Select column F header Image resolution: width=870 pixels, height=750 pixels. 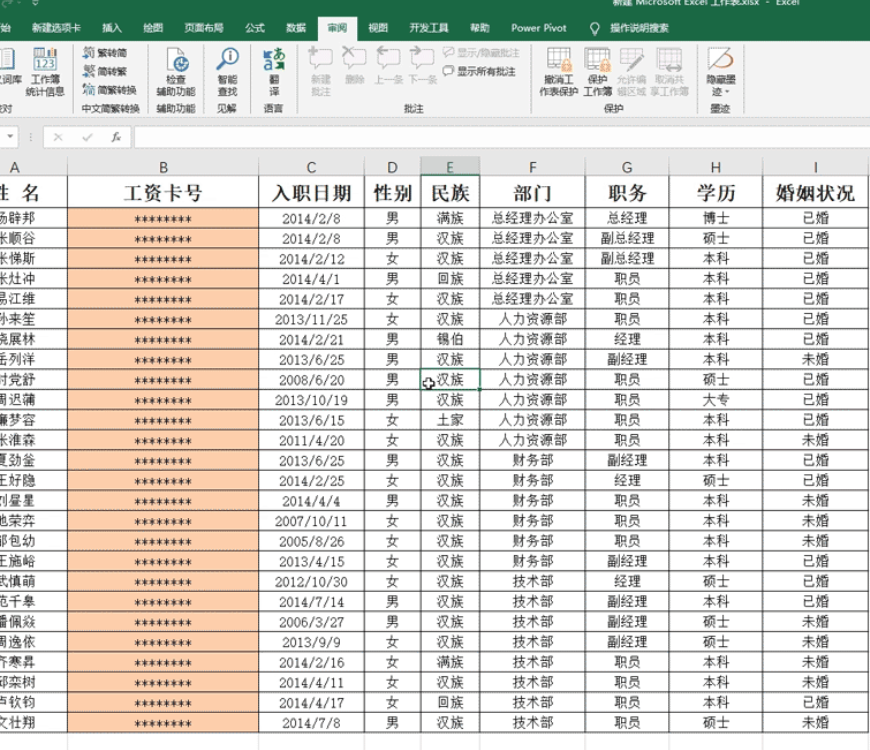click(533, 167)
